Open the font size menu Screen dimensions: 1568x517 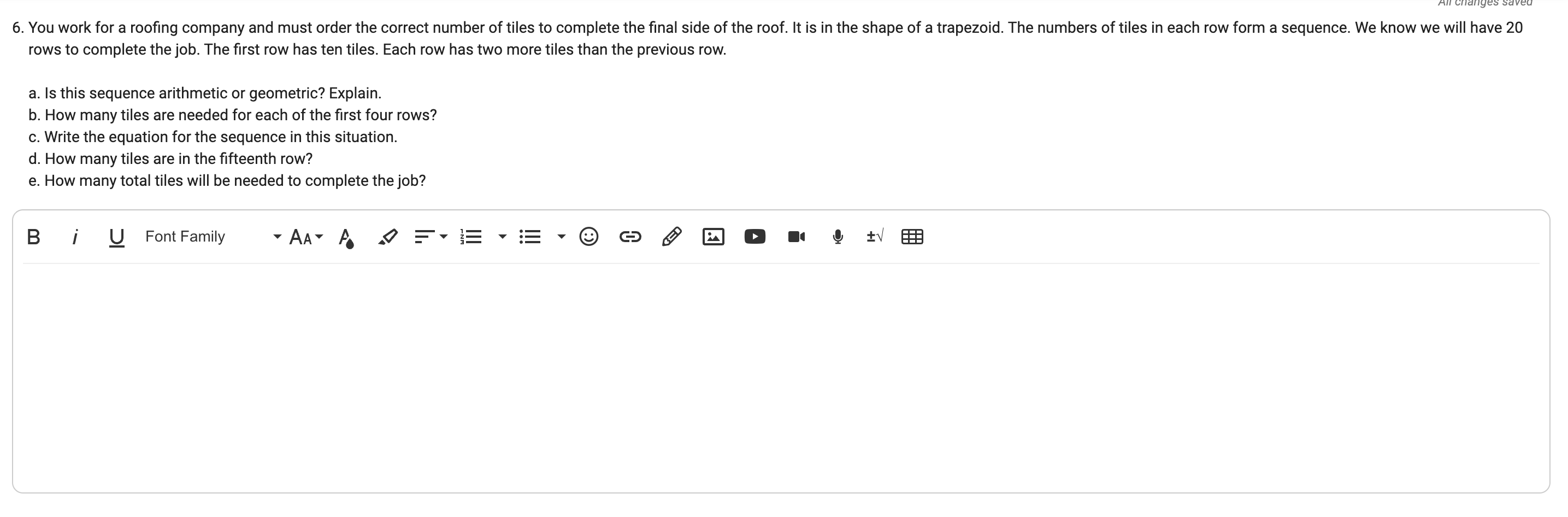coord(306,236)
